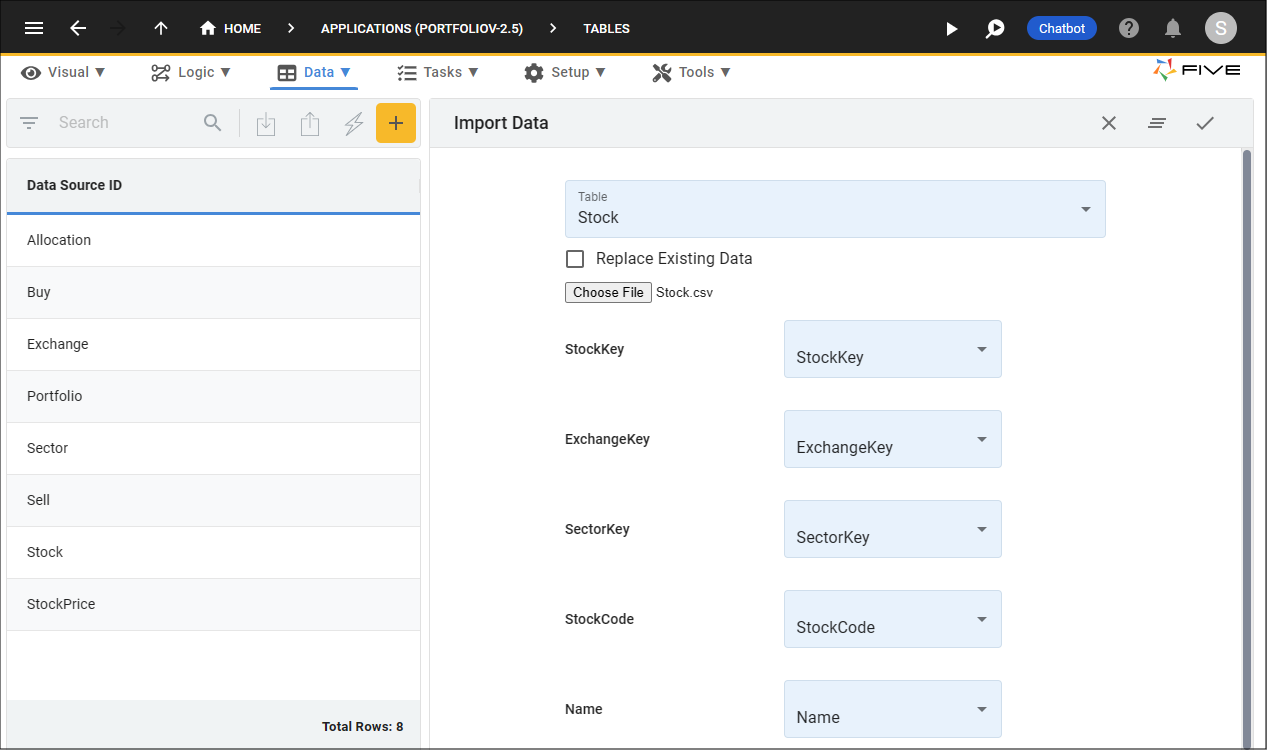
Task: Go to HOME breadcrumb link
Action: coord(242,28)
